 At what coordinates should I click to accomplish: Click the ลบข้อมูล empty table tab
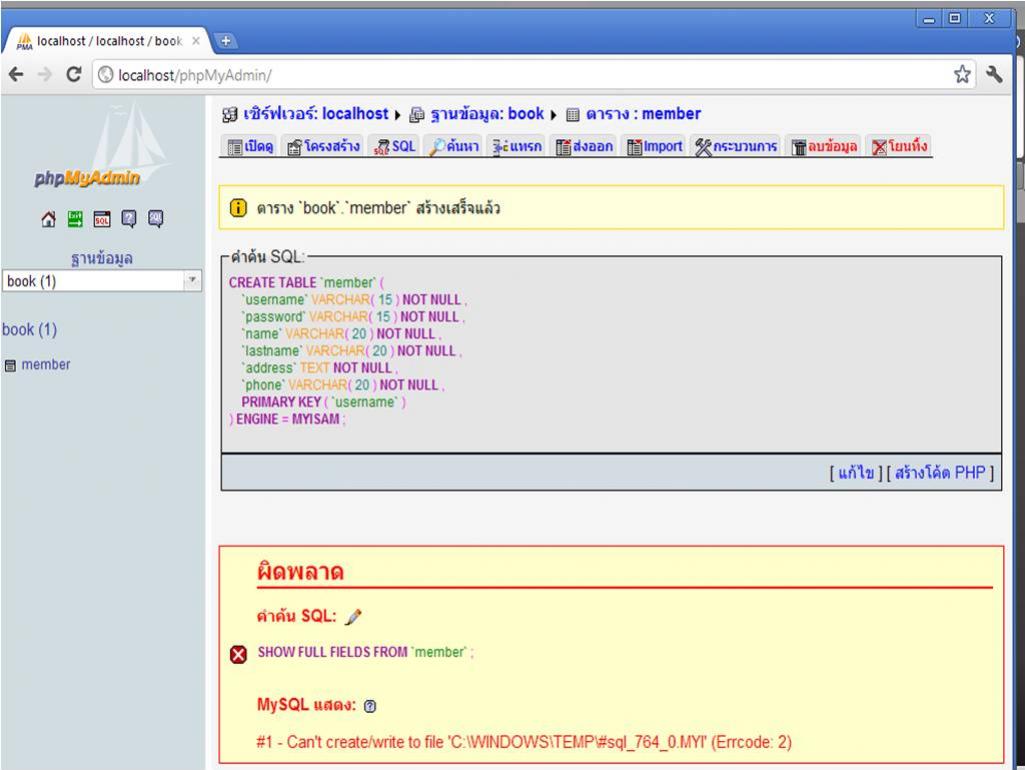[824, 146]
